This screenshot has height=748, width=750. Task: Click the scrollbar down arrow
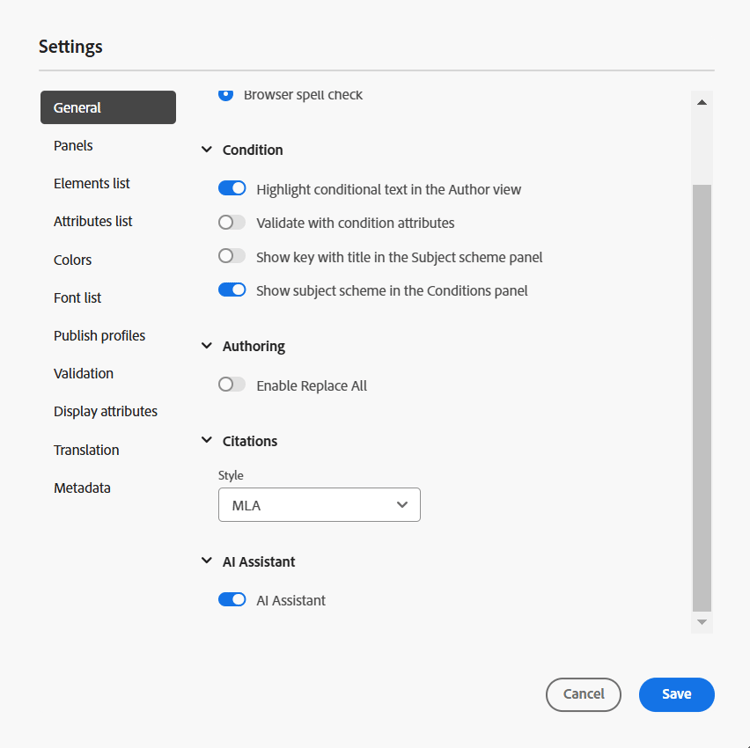[x=702, y=622]
